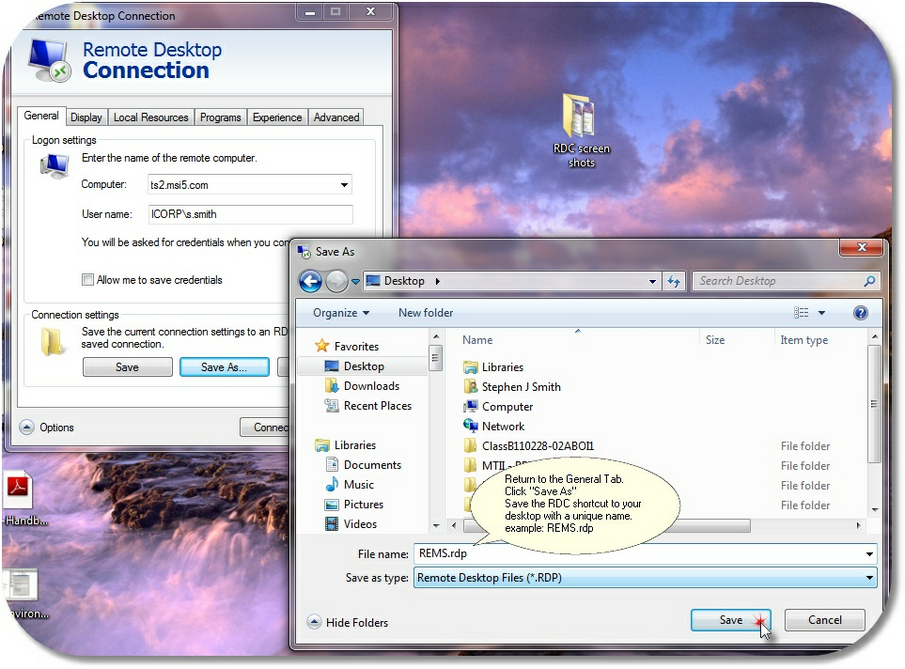Click Save in the Save As dialog
The height and width of the screenshot is (669, 905).
731,620
